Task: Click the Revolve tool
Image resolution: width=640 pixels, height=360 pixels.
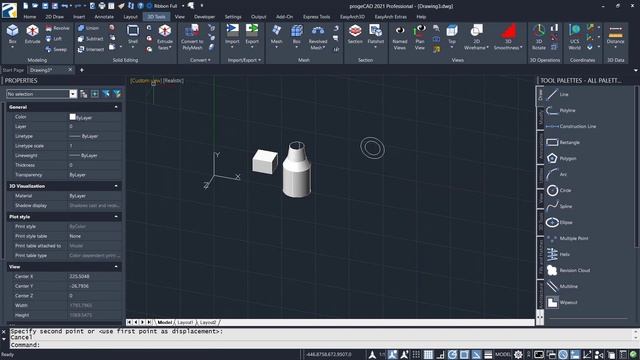Action: [x=57, y=28]
